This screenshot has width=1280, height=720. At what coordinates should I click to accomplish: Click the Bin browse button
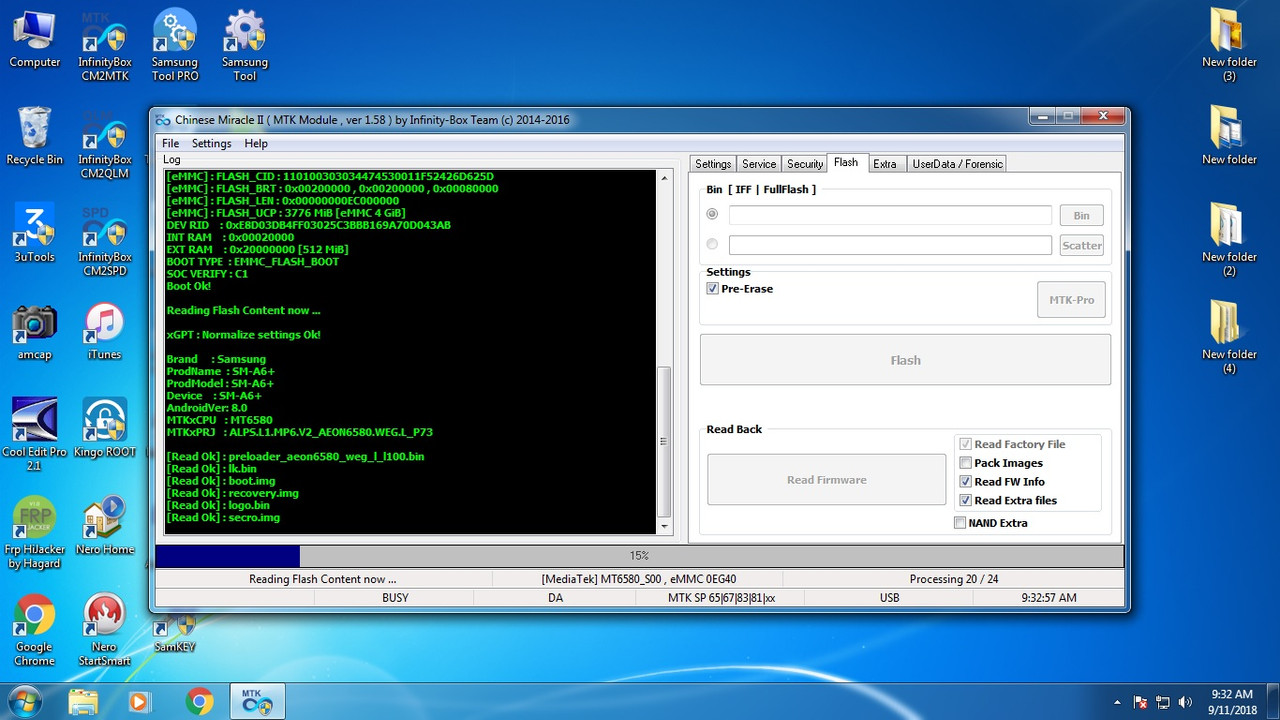(1081, 215)
